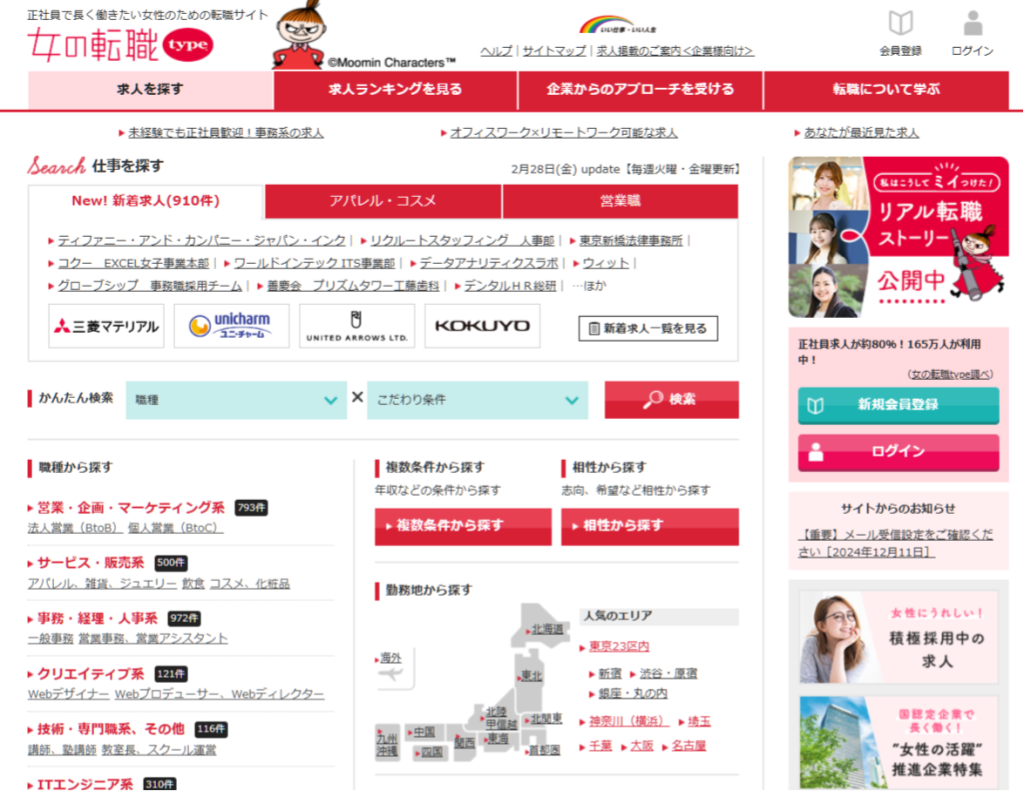Click the 新着求人一覧を見る button
The height and width of the screenshot is (791, 1024).
[x=648, y=328]
